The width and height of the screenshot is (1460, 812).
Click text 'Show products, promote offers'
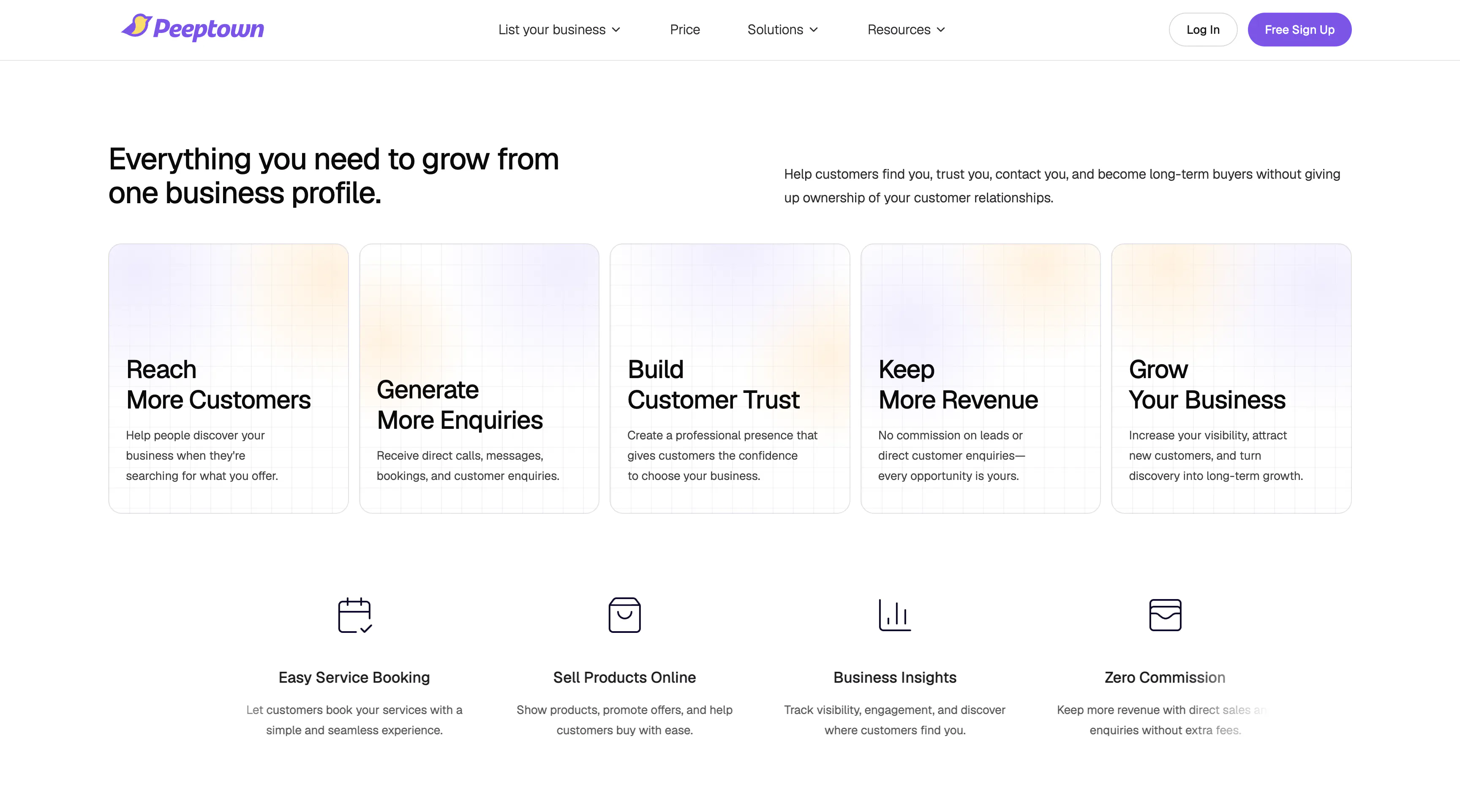[624, 720]
